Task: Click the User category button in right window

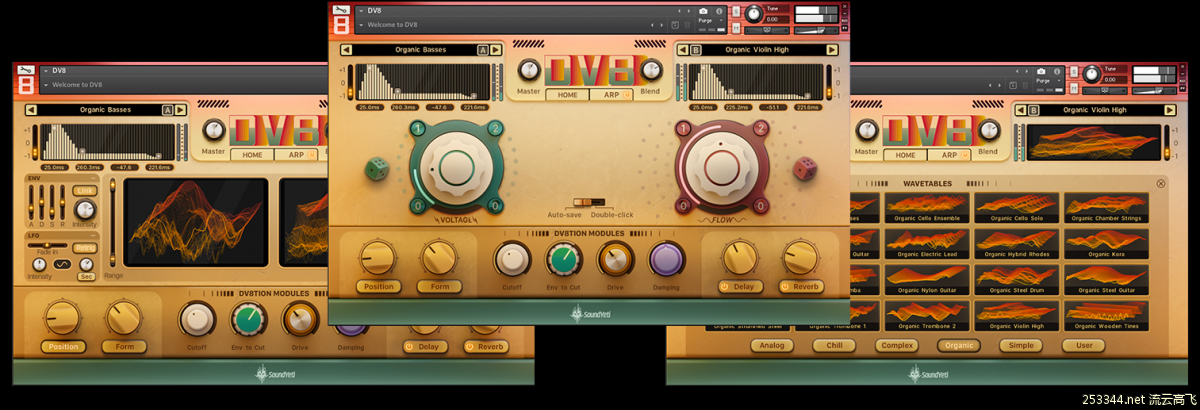Action: [1083, 346]
